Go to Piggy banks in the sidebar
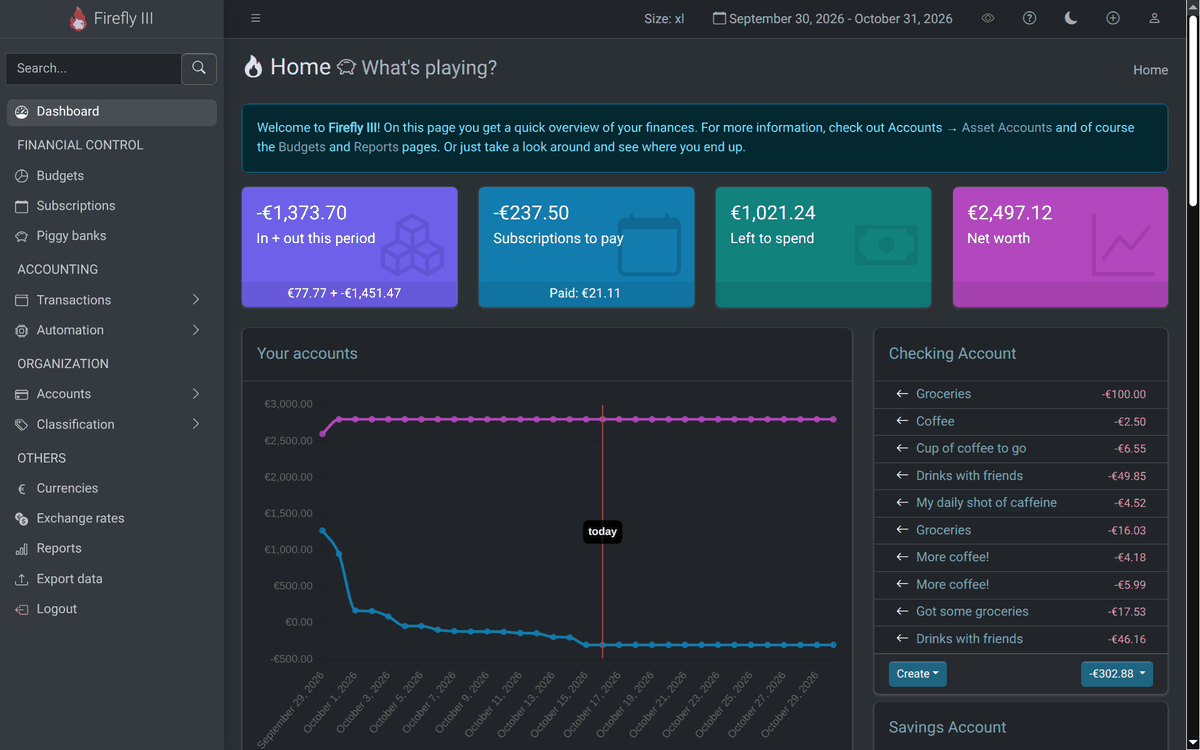The width and height of the screenshot is (1200, 750). click(111, 236)
